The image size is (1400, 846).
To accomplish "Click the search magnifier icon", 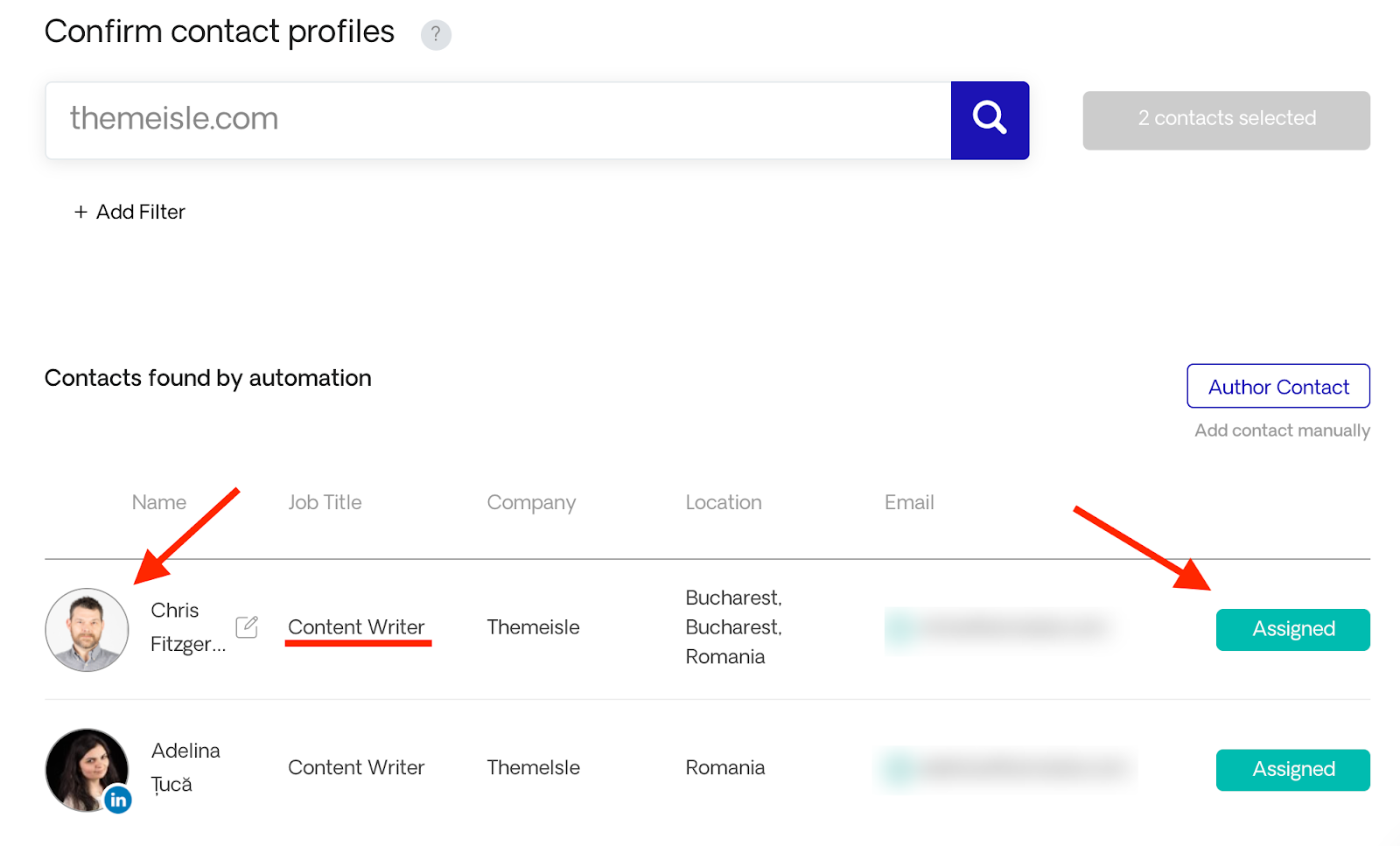I will click(989, 120).
